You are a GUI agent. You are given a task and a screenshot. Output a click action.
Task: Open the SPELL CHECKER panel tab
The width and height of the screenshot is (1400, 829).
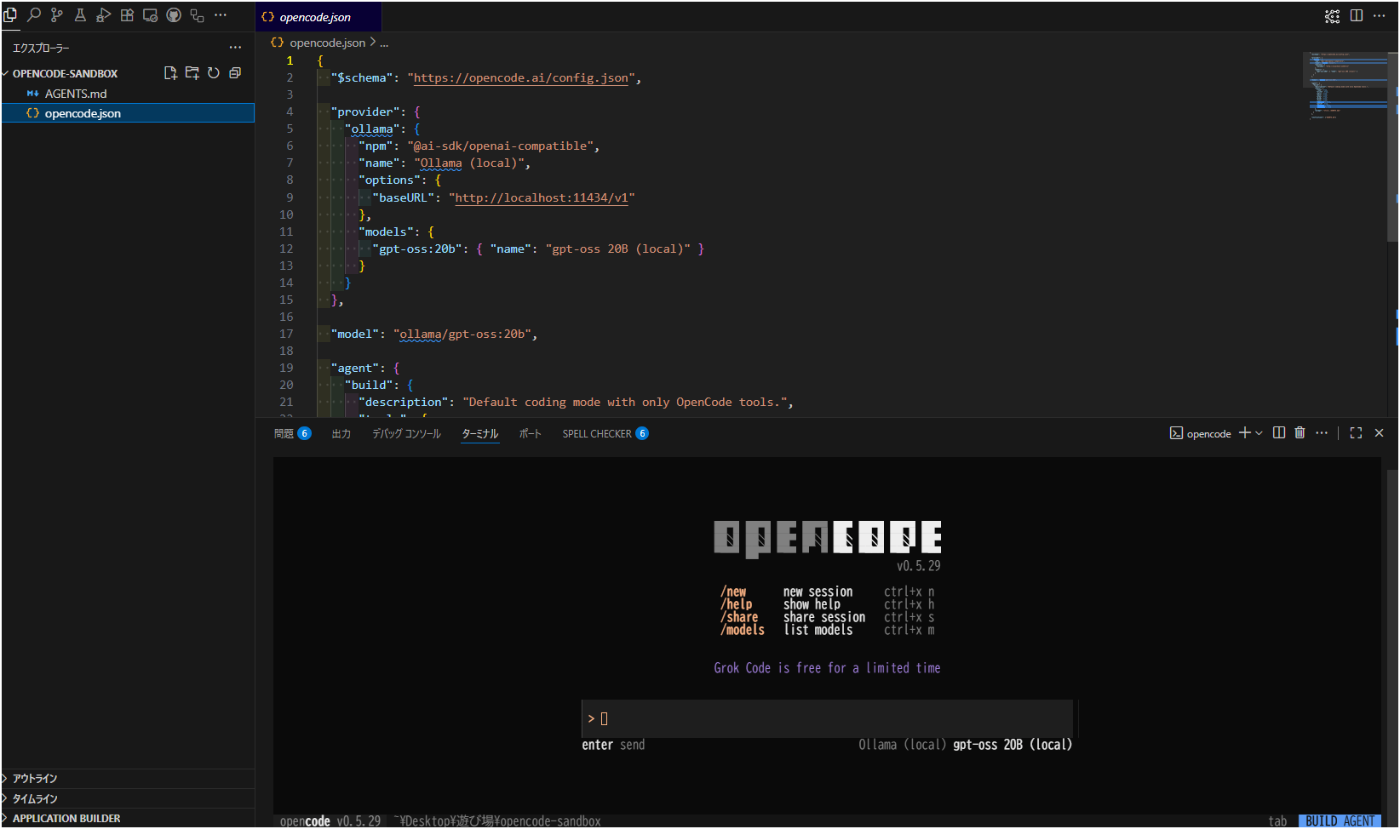(605, 433)
